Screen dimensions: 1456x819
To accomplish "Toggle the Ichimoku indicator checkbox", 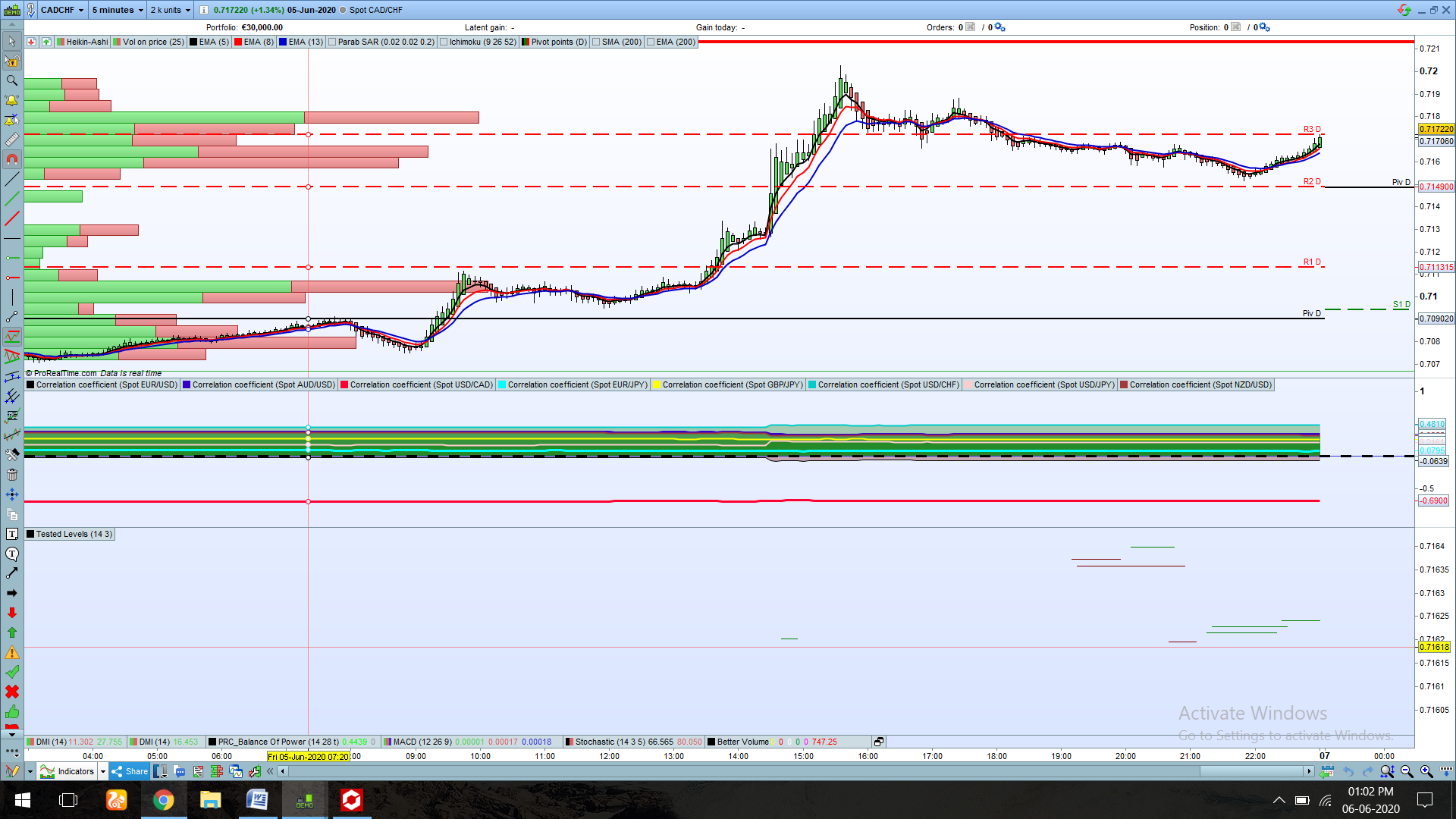I will (444, 42).
